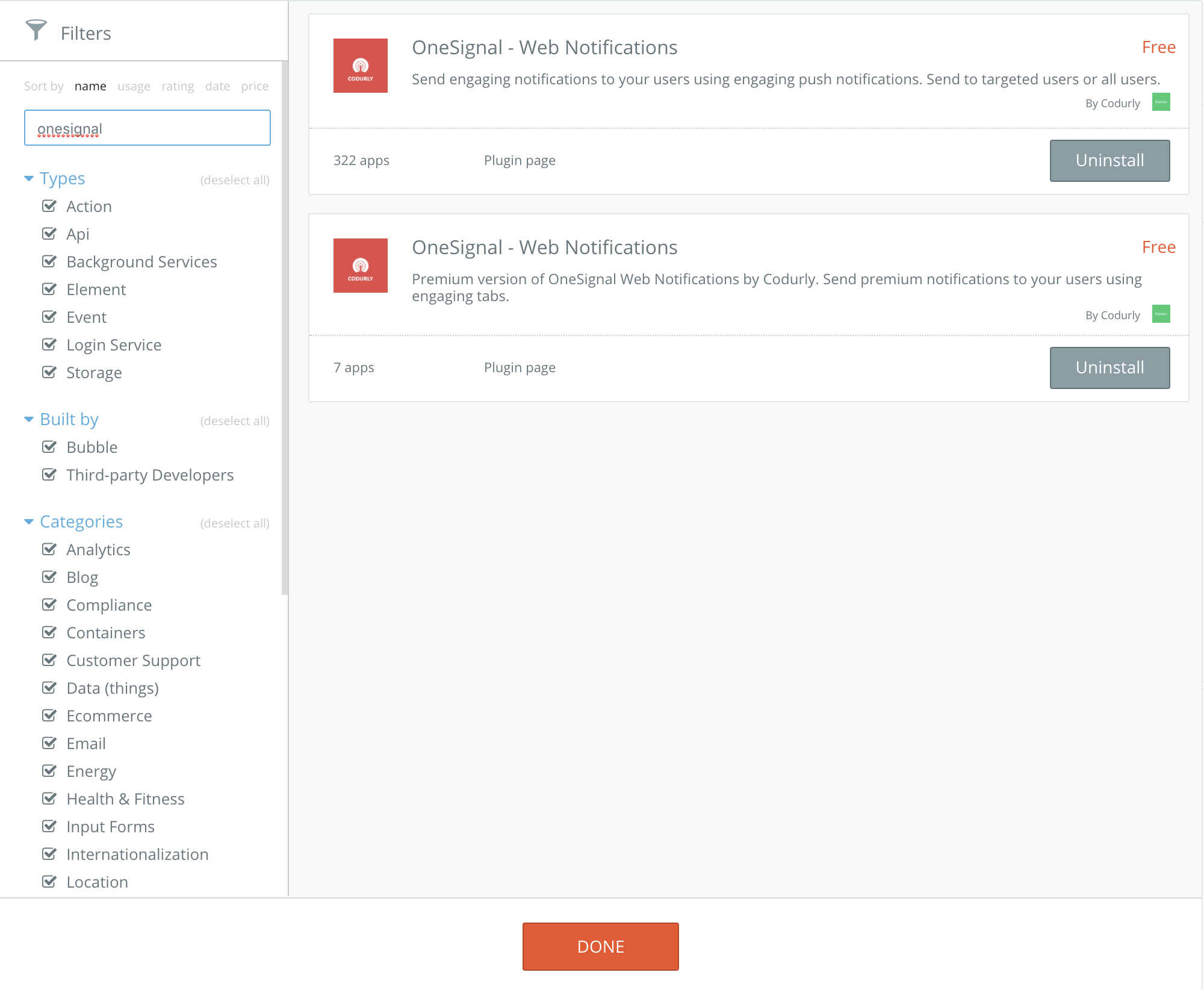Image resolution: width=1204 pixels, height=990 pixels.
Task: Click the Filters funnel icon
Action: point(36,30)
